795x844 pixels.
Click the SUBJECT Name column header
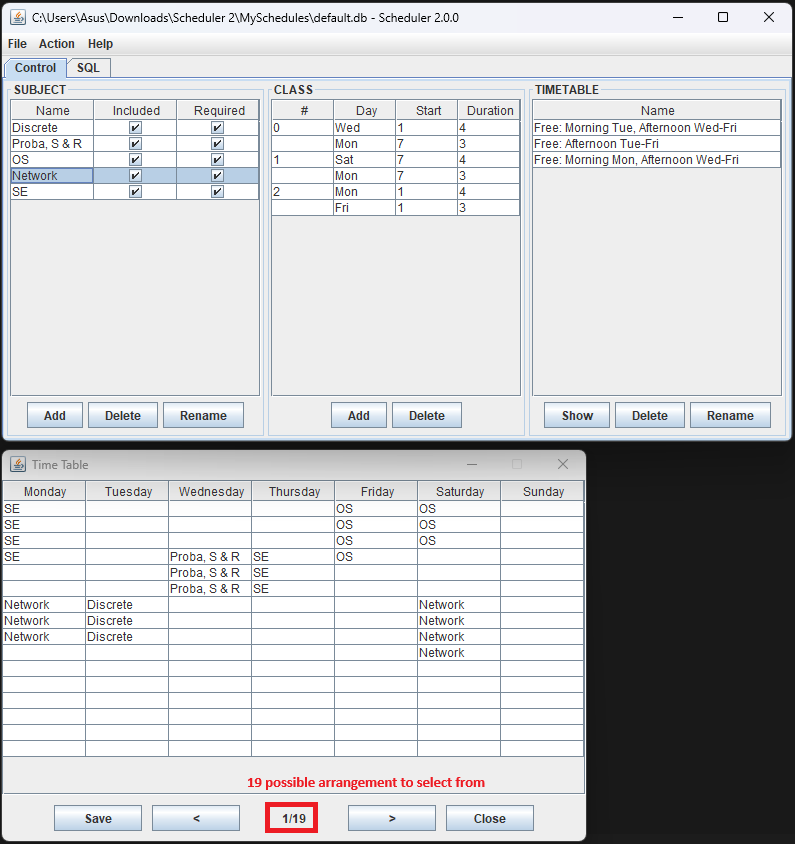tap(52, 110)
